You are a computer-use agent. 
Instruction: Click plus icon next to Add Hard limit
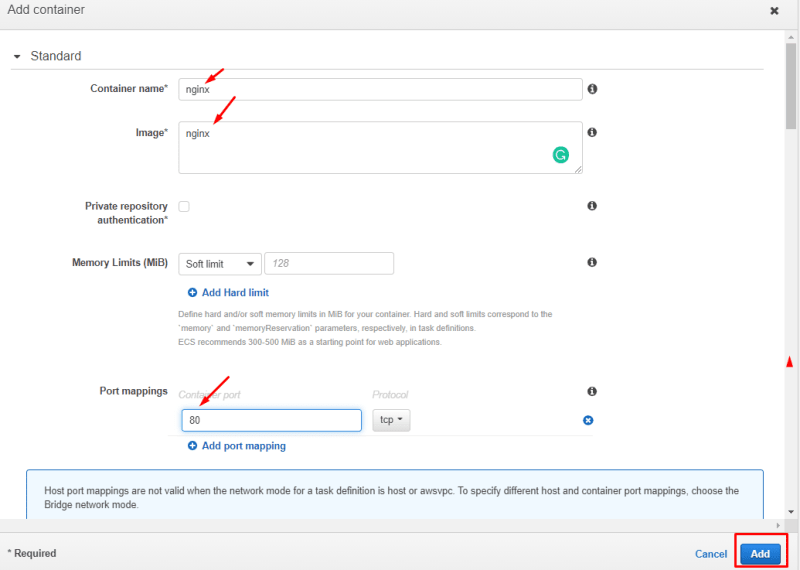[x=192, y=292]
